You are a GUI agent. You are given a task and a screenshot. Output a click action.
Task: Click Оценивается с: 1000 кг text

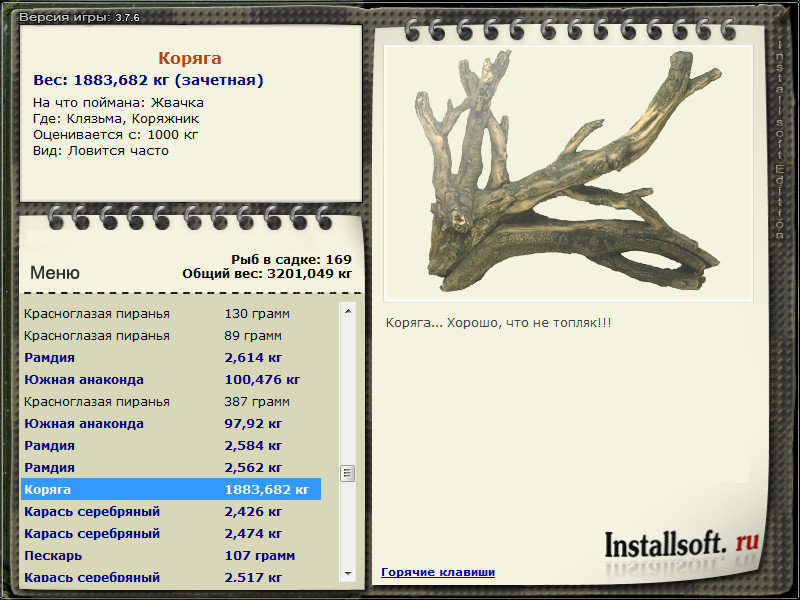[x=115, y=135]
